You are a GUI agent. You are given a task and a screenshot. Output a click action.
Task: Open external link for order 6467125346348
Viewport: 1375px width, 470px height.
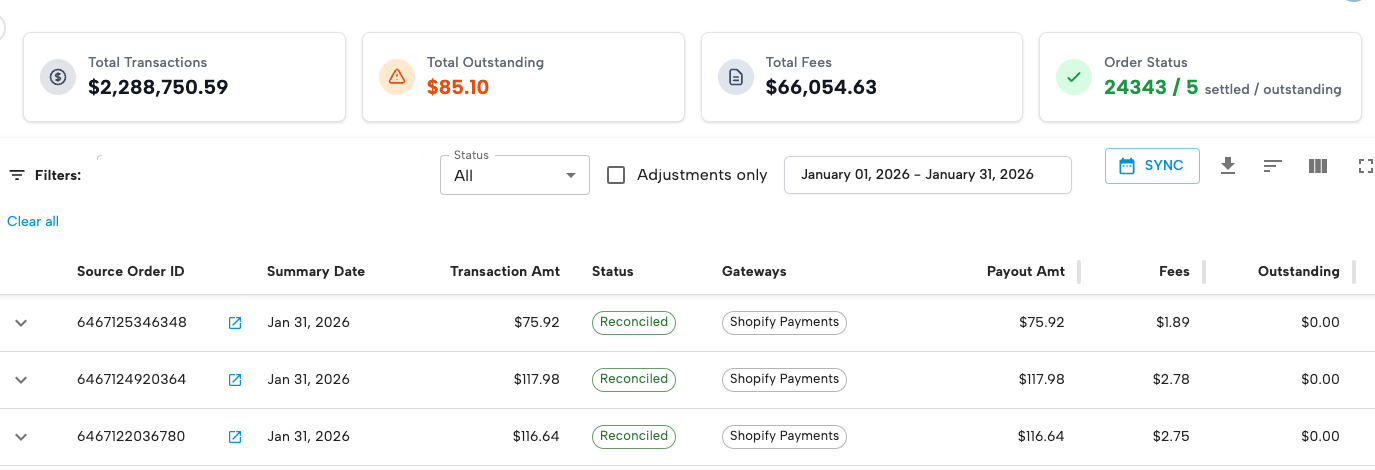pyautogui.click(x=235, y=323)
